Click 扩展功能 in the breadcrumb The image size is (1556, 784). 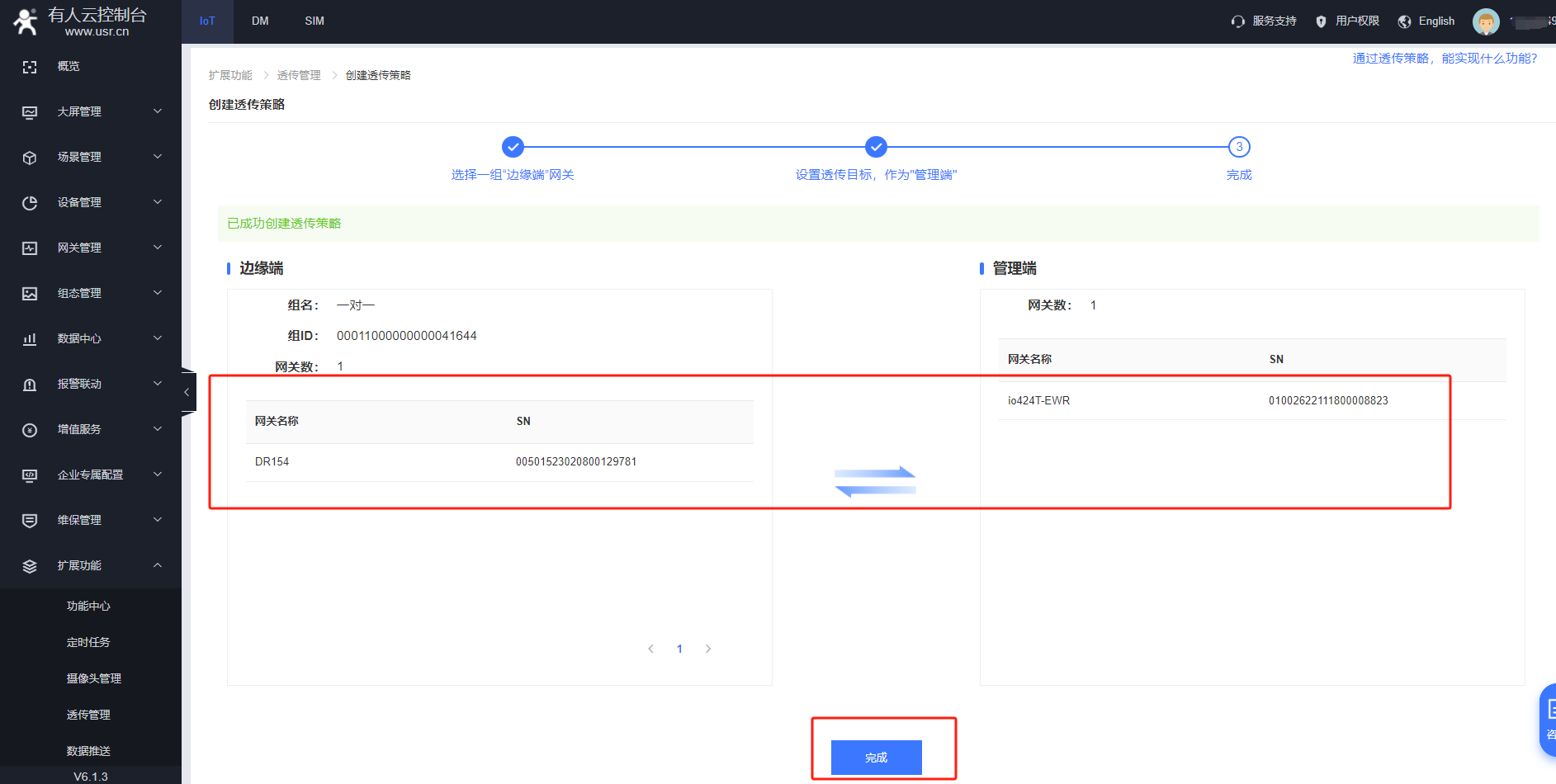click(230, 76)
